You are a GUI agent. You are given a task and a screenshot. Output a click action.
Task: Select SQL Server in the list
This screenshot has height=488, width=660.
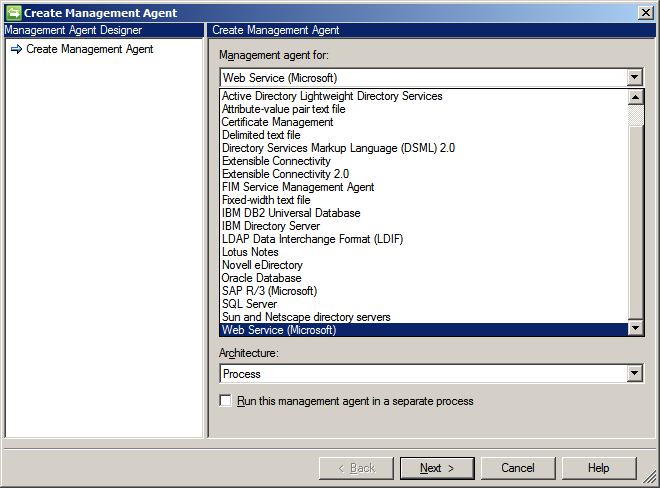[x=424, y=304]
